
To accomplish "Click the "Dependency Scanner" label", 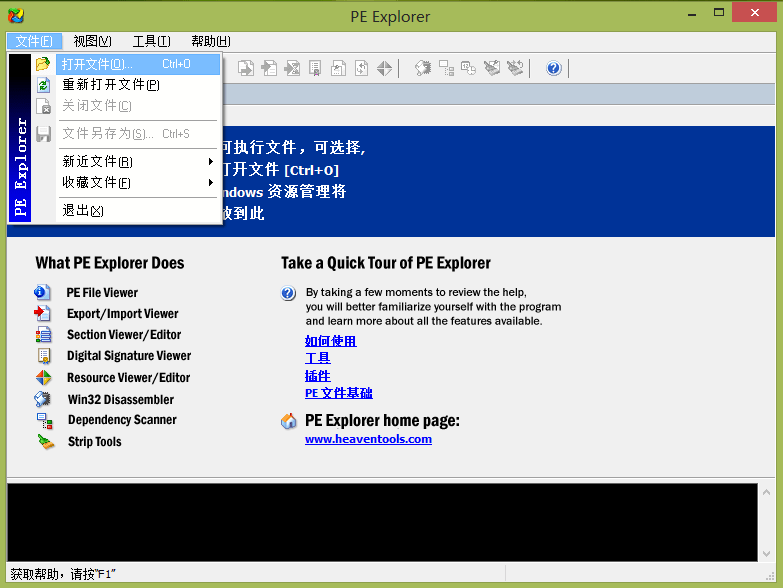I will pos(122,420).
